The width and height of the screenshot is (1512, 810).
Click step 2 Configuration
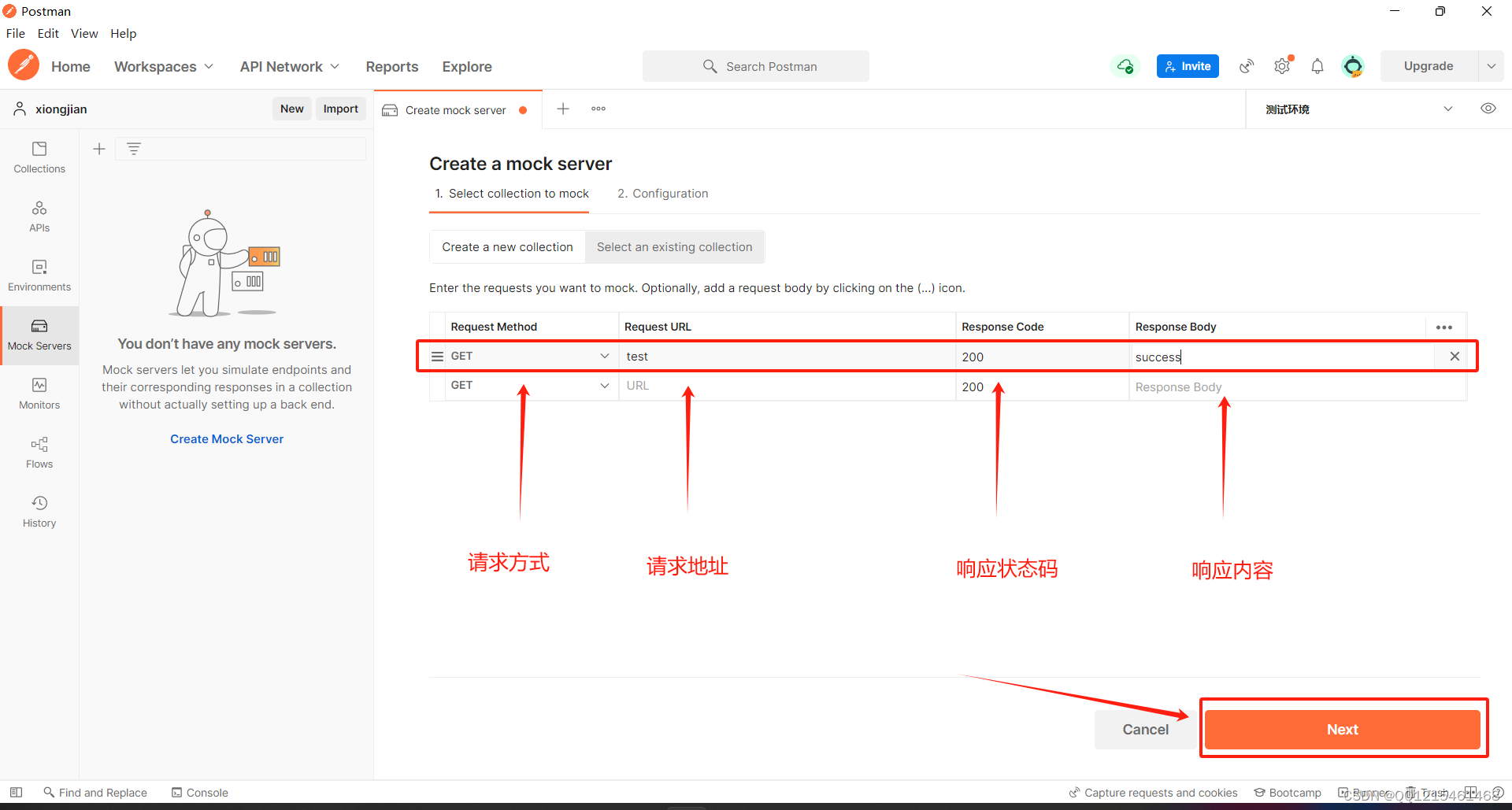point(663,194)
